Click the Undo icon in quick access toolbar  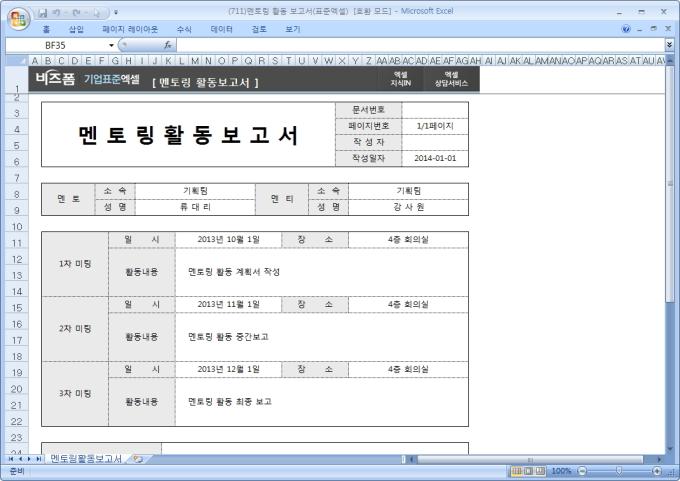pos(57,13)
